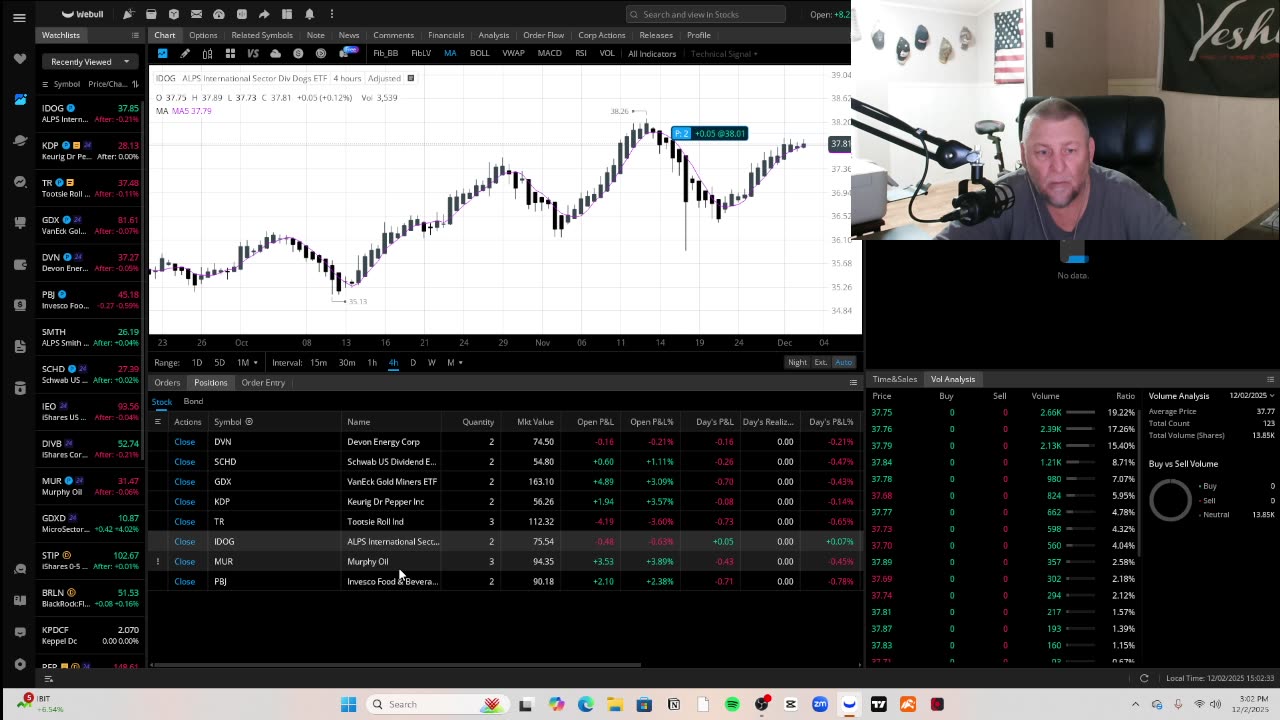Screen dimensions: 1280x720
Task: Open the candlestick chart type icon
Action: click(207, 53)
